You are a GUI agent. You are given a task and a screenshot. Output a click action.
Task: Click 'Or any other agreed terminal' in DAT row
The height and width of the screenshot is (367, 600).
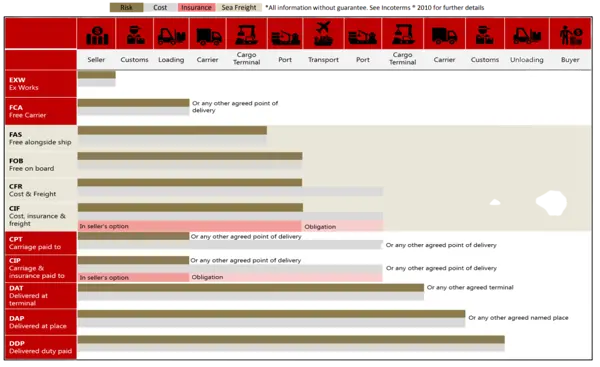470,287
